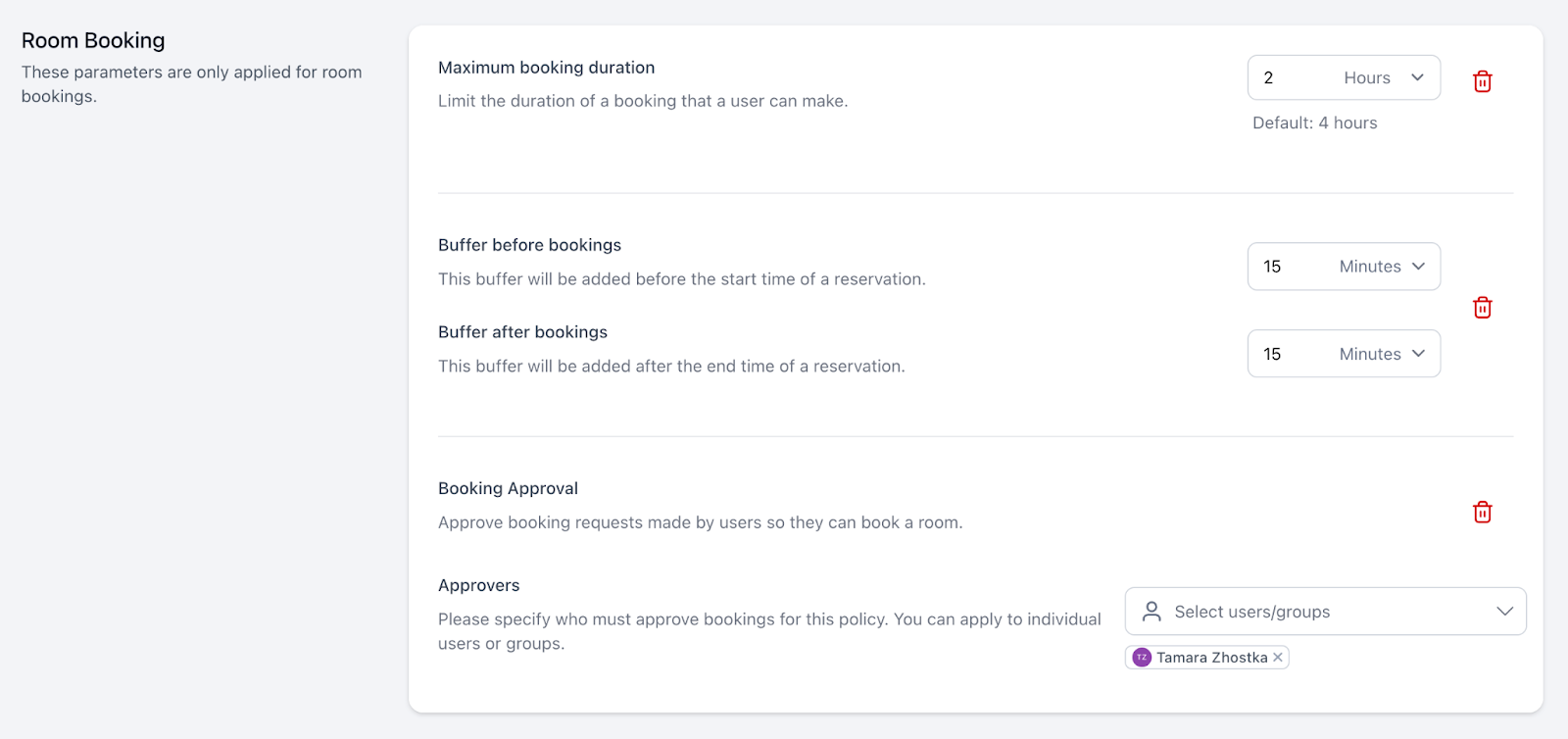Expand the Select users/groups chevron
The image size is (1568, 739).
[1504, 612]
